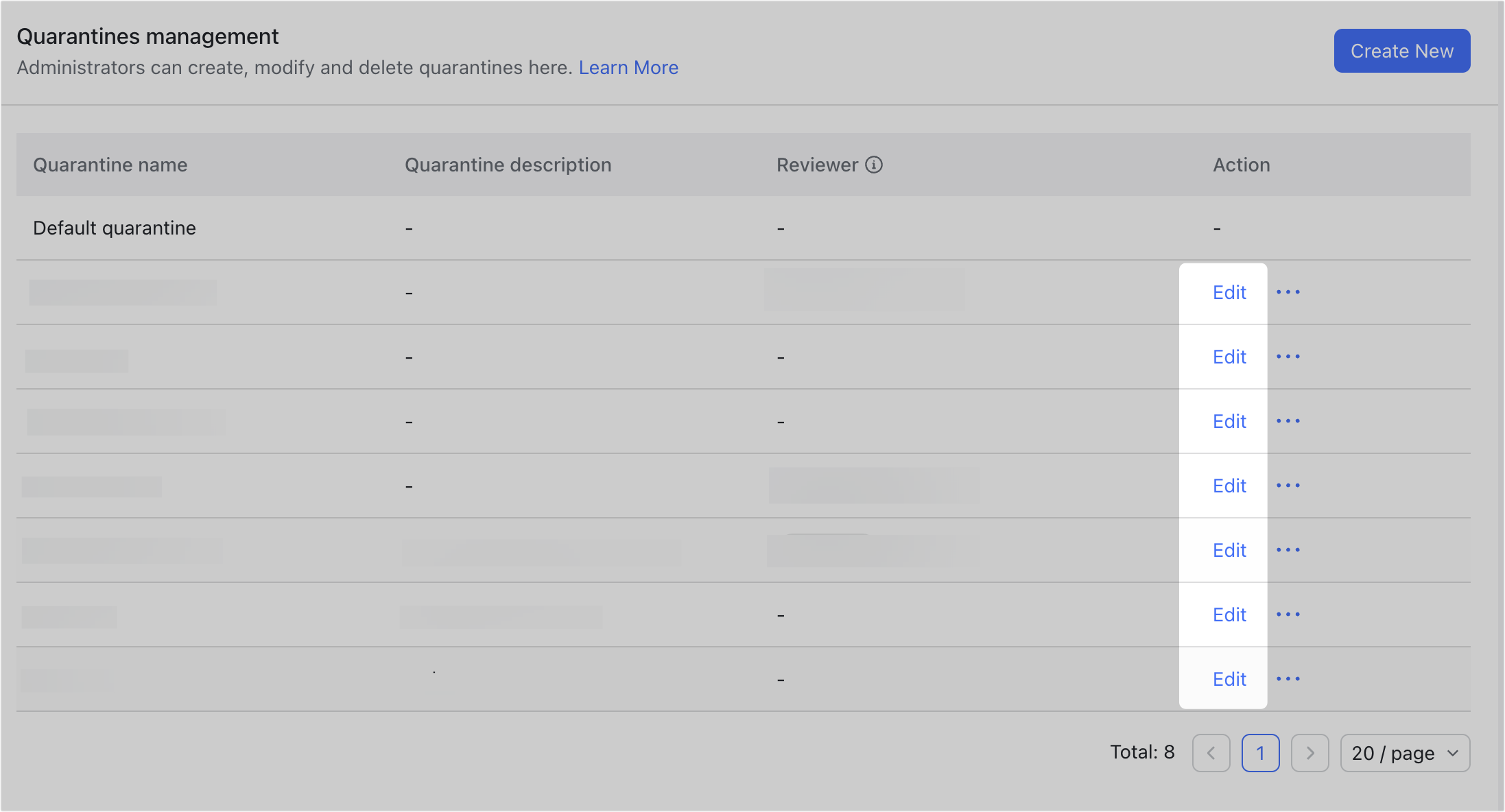
Task: Click the three-dot icon on the sixth row
Action: pyautogui.click(x=1288, y=549)
